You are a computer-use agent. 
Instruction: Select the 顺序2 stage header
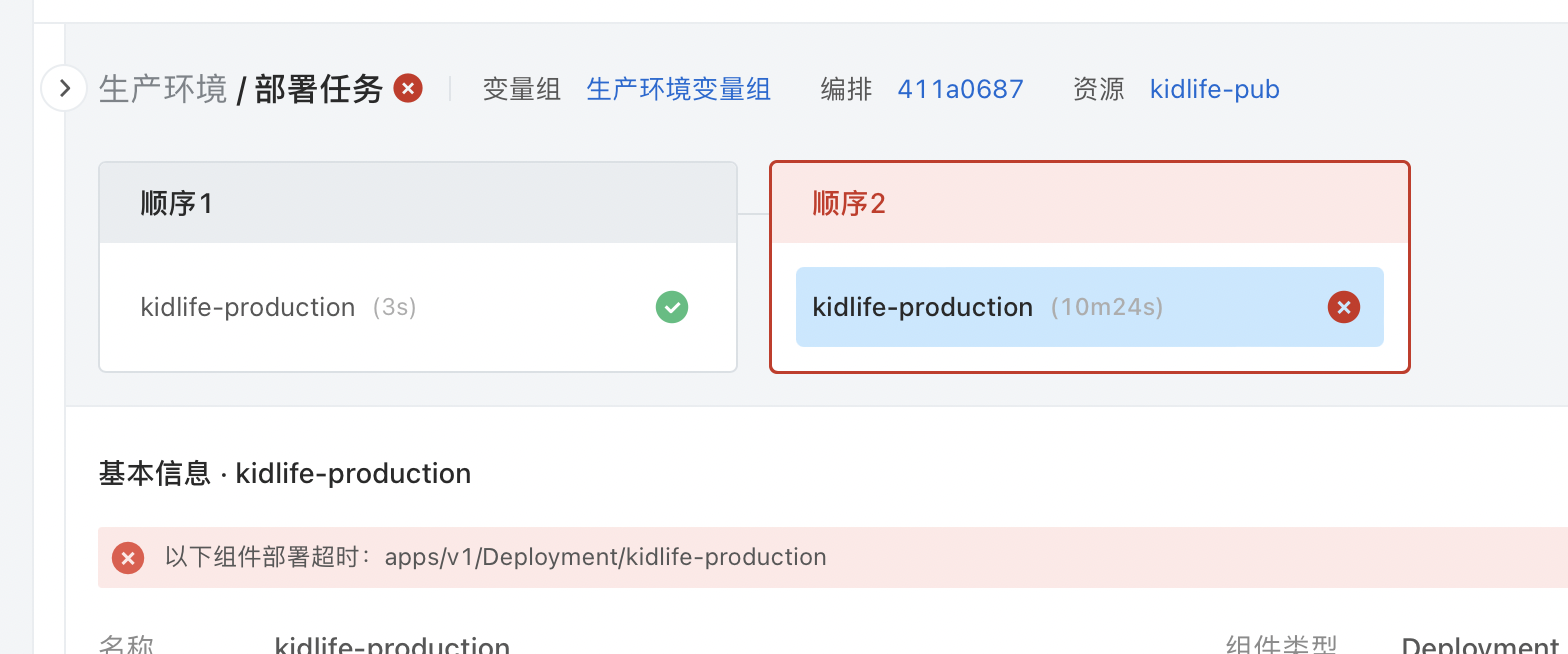[x=1089, y=204]
